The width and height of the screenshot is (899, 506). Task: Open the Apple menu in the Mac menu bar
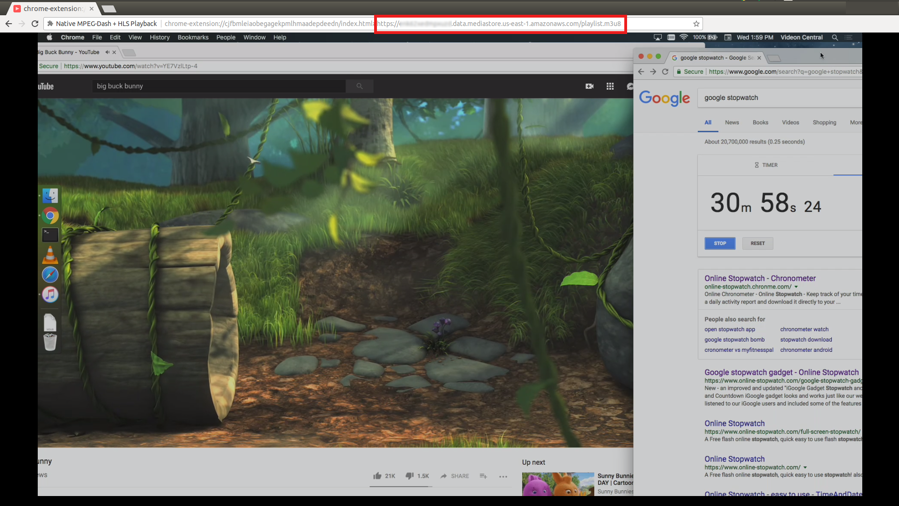pos(49,37)
